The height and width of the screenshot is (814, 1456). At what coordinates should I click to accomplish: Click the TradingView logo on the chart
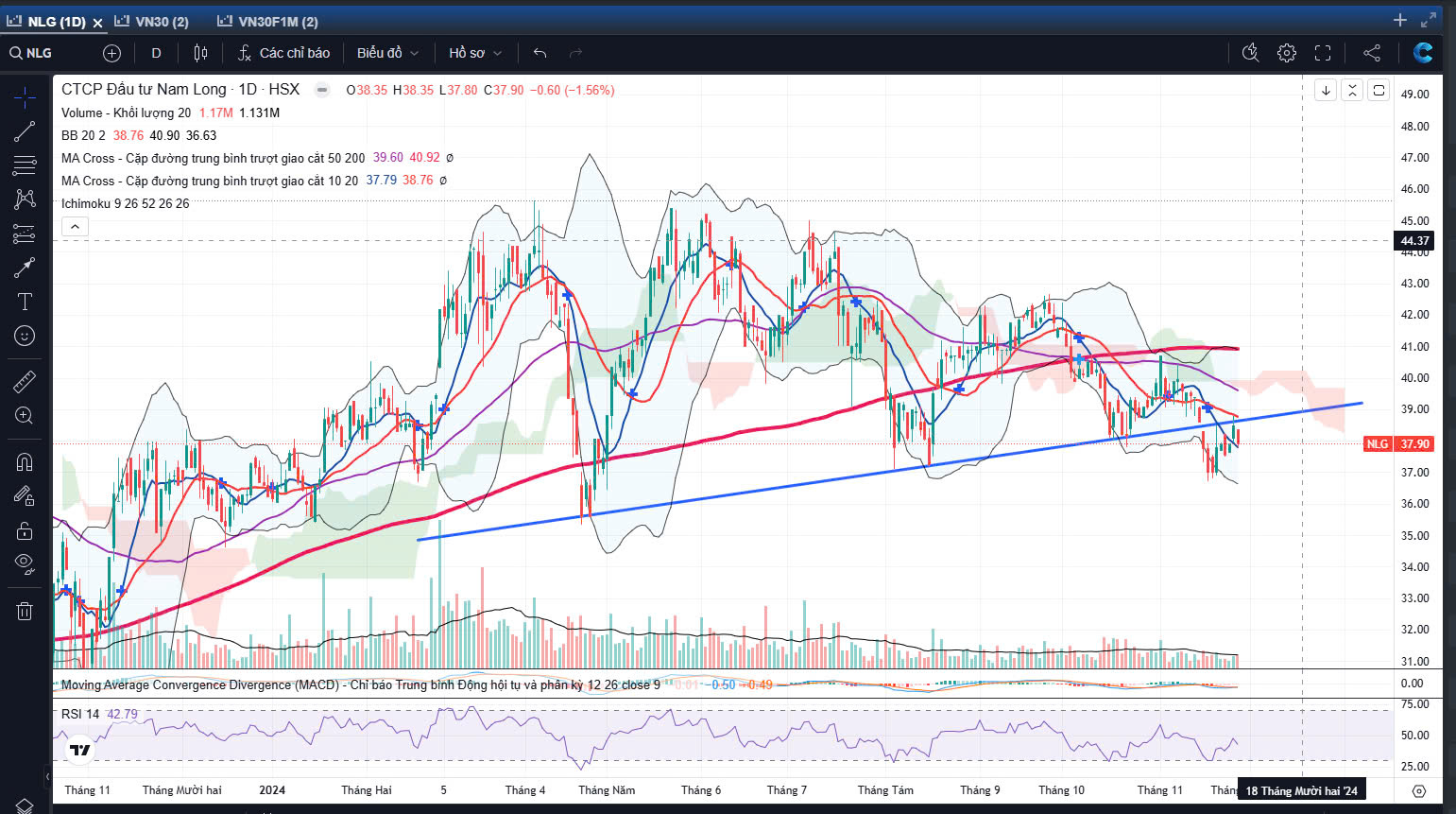coord(80,751)
